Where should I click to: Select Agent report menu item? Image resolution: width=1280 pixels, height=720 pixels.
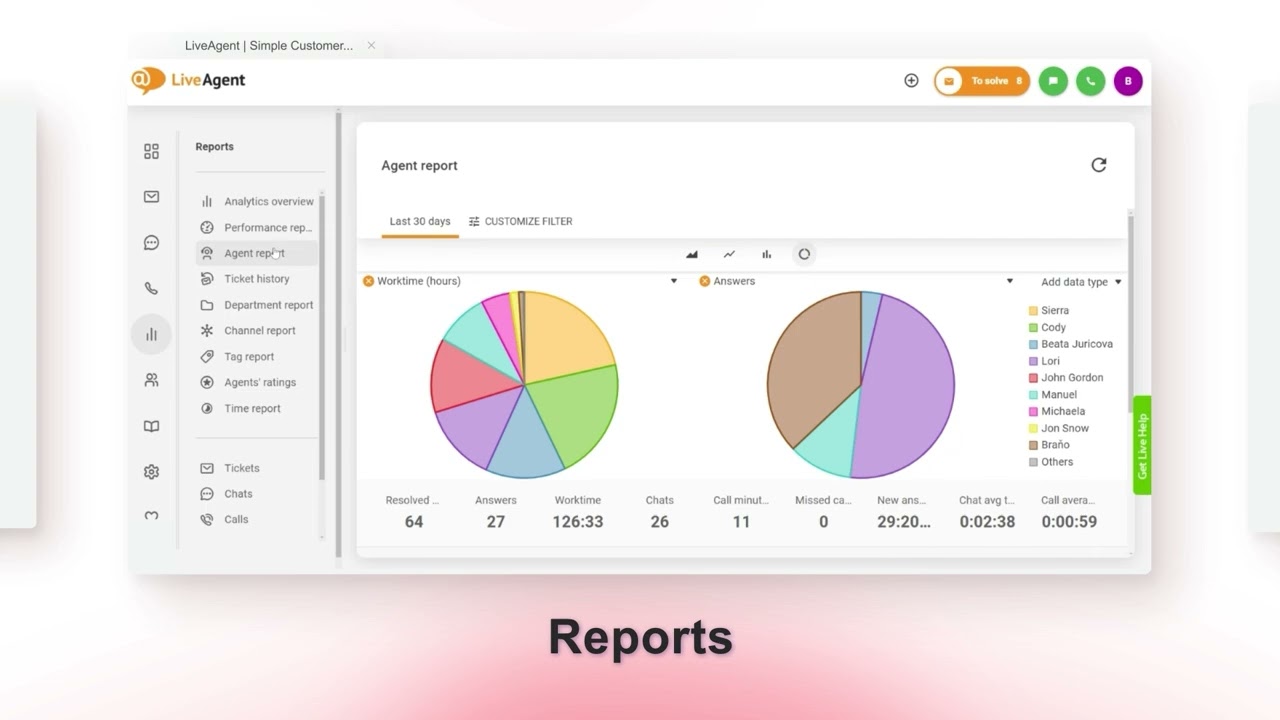click(257, 253)
